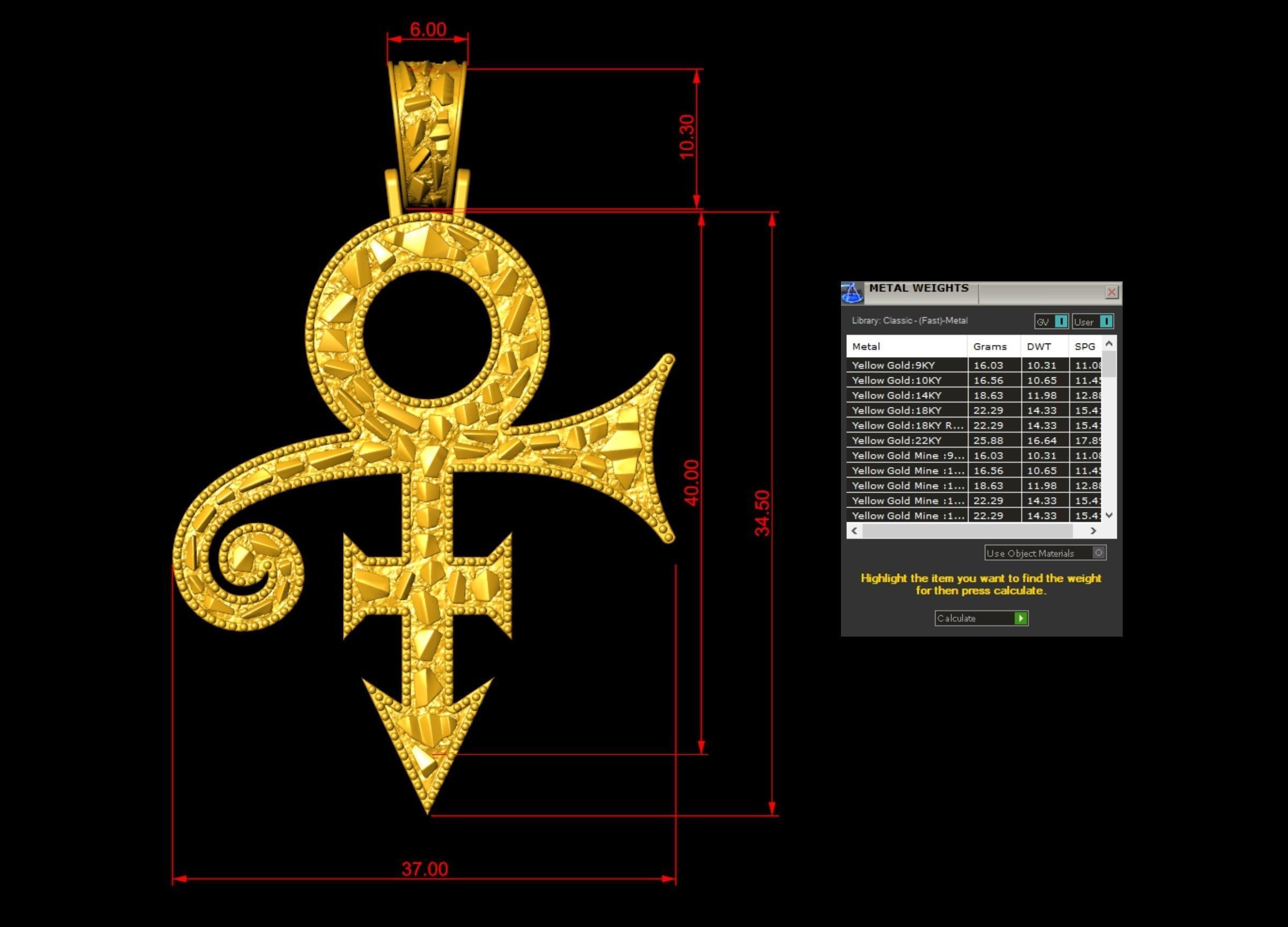Click the 6.00 bail width dimension
Screen dimensions: 1288x927
click(x=428, y=29)
